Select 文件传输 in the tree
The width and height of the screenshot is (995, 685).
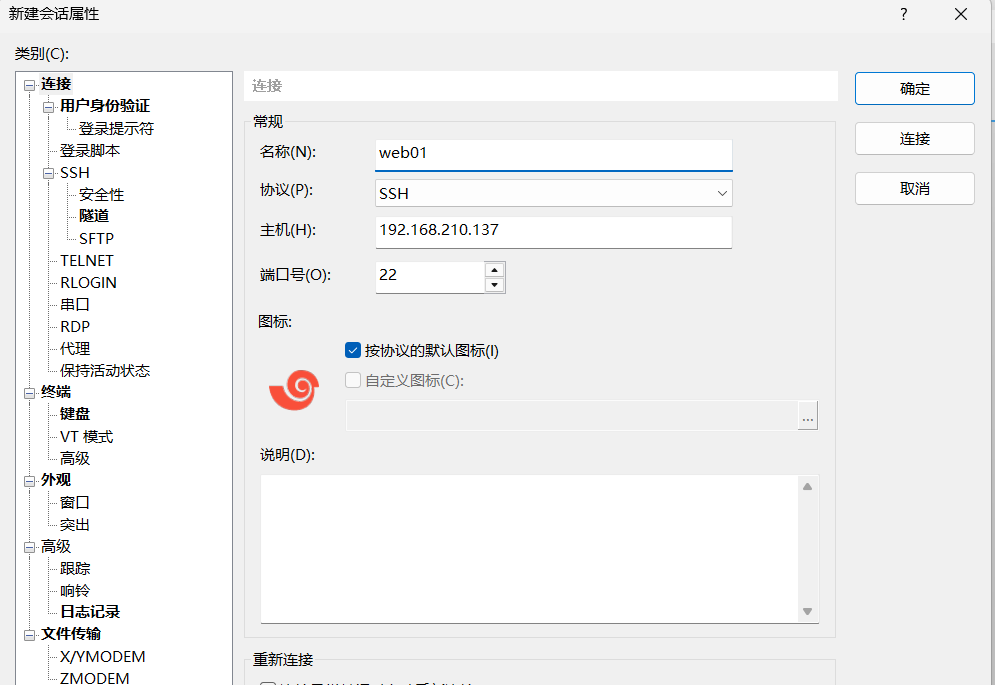pos(70,634)
